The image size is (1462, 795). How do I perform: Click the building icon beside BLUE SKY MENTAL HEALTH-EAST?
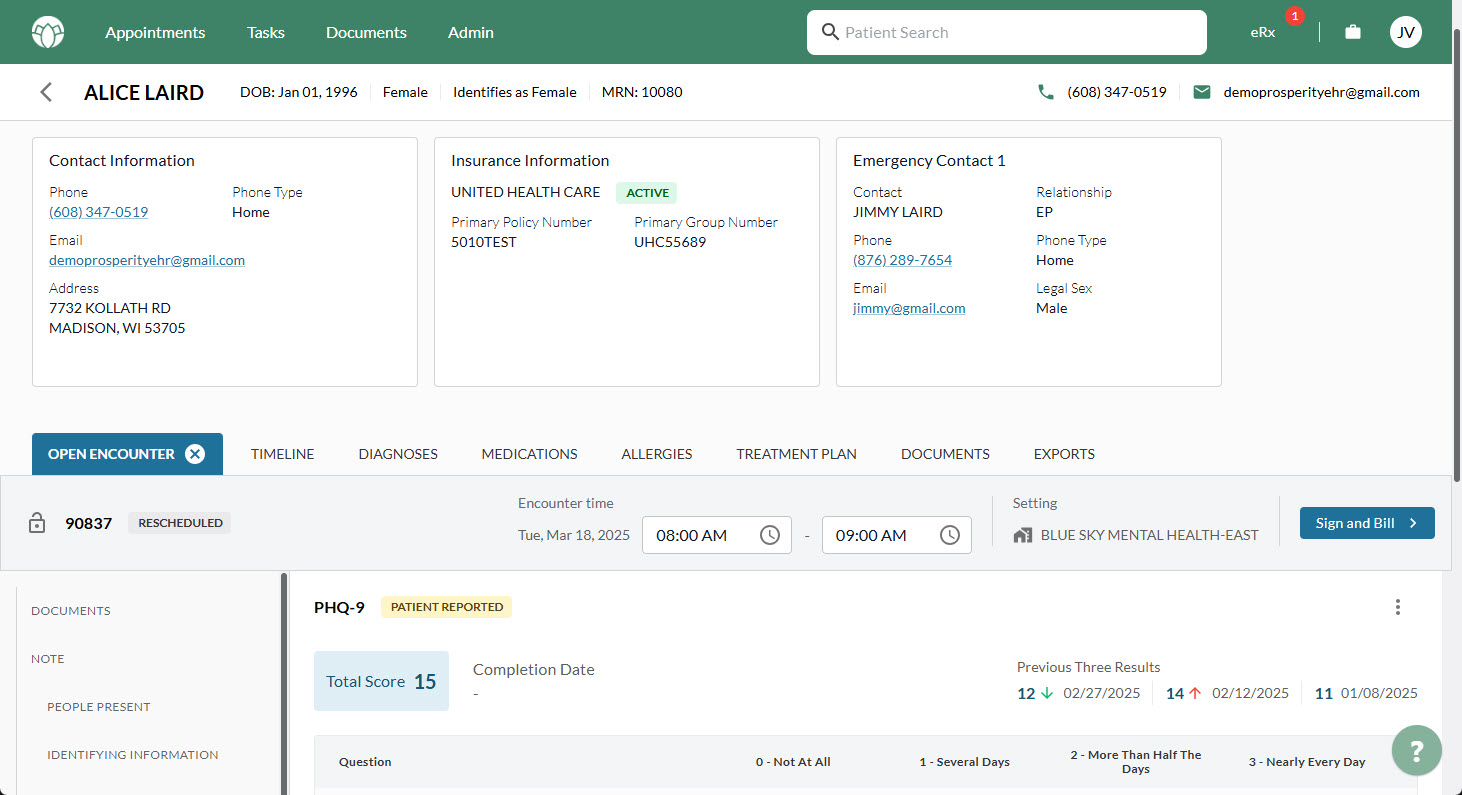click(1021, 535)
